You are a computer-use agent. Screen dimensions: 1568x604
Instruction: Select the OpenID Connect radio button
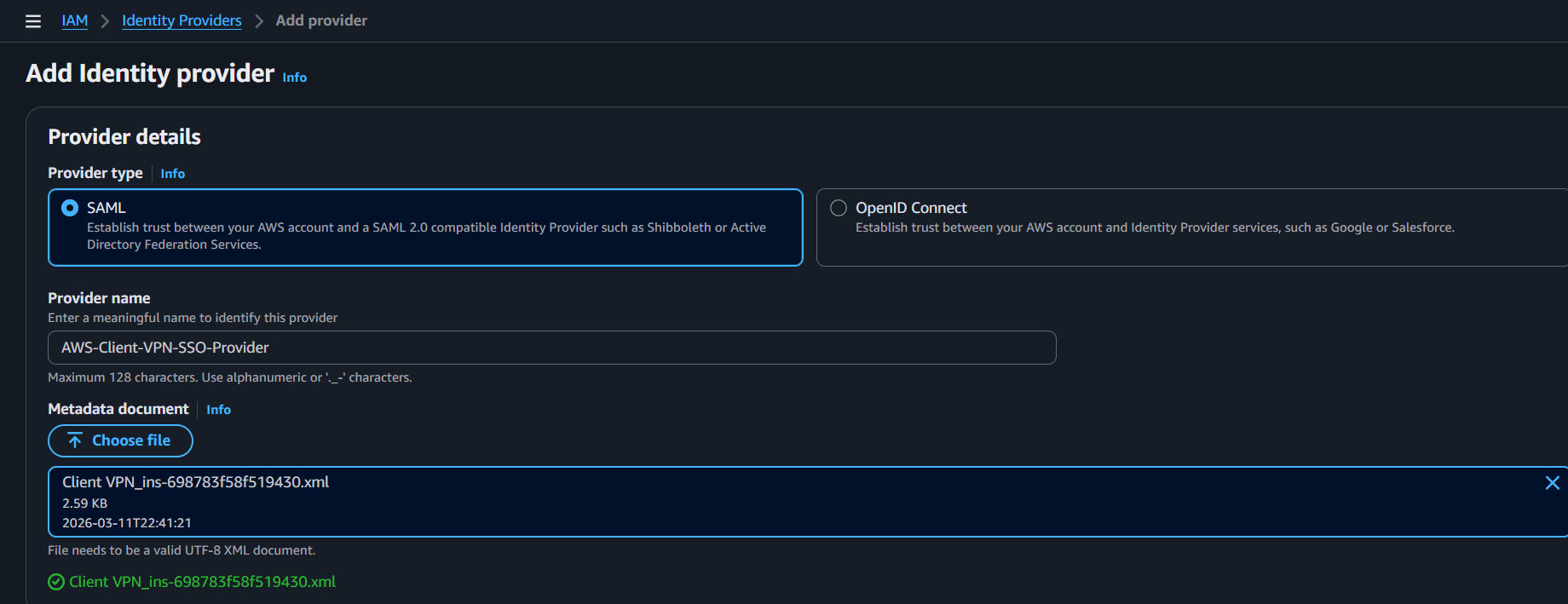(x=839, y=208)
